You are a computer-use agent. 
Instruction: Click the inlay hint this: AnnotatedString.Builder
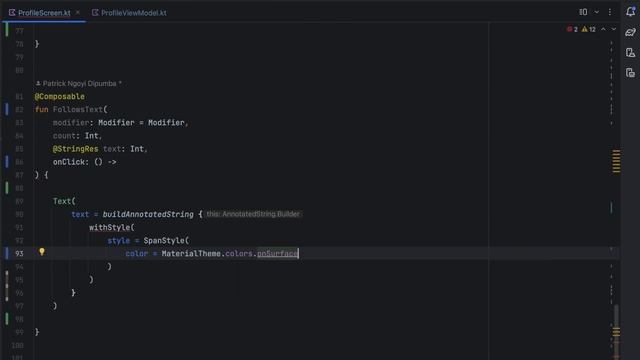click(253, 214)
